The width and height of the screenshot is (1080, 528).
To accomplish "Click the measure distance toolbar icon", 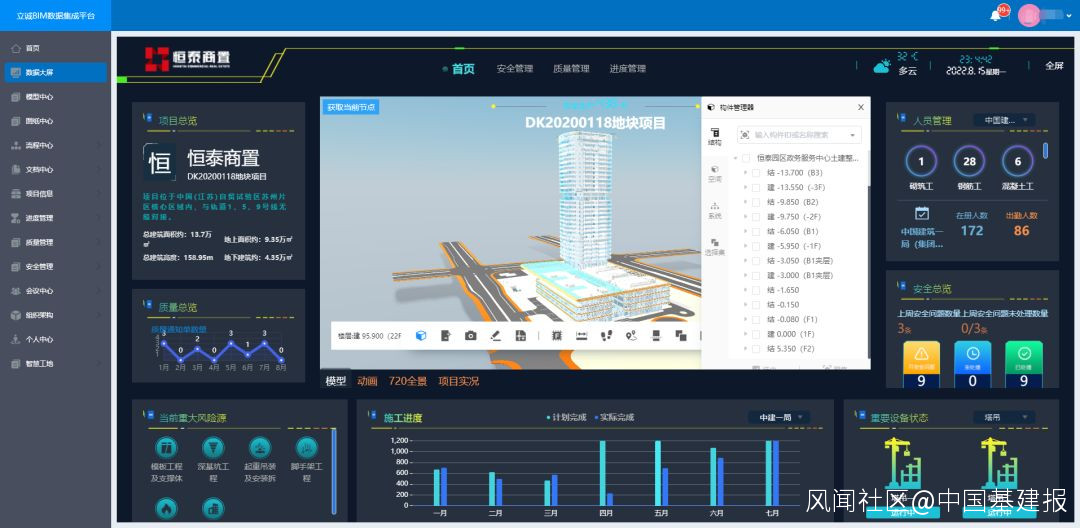I will click(582, 335).
